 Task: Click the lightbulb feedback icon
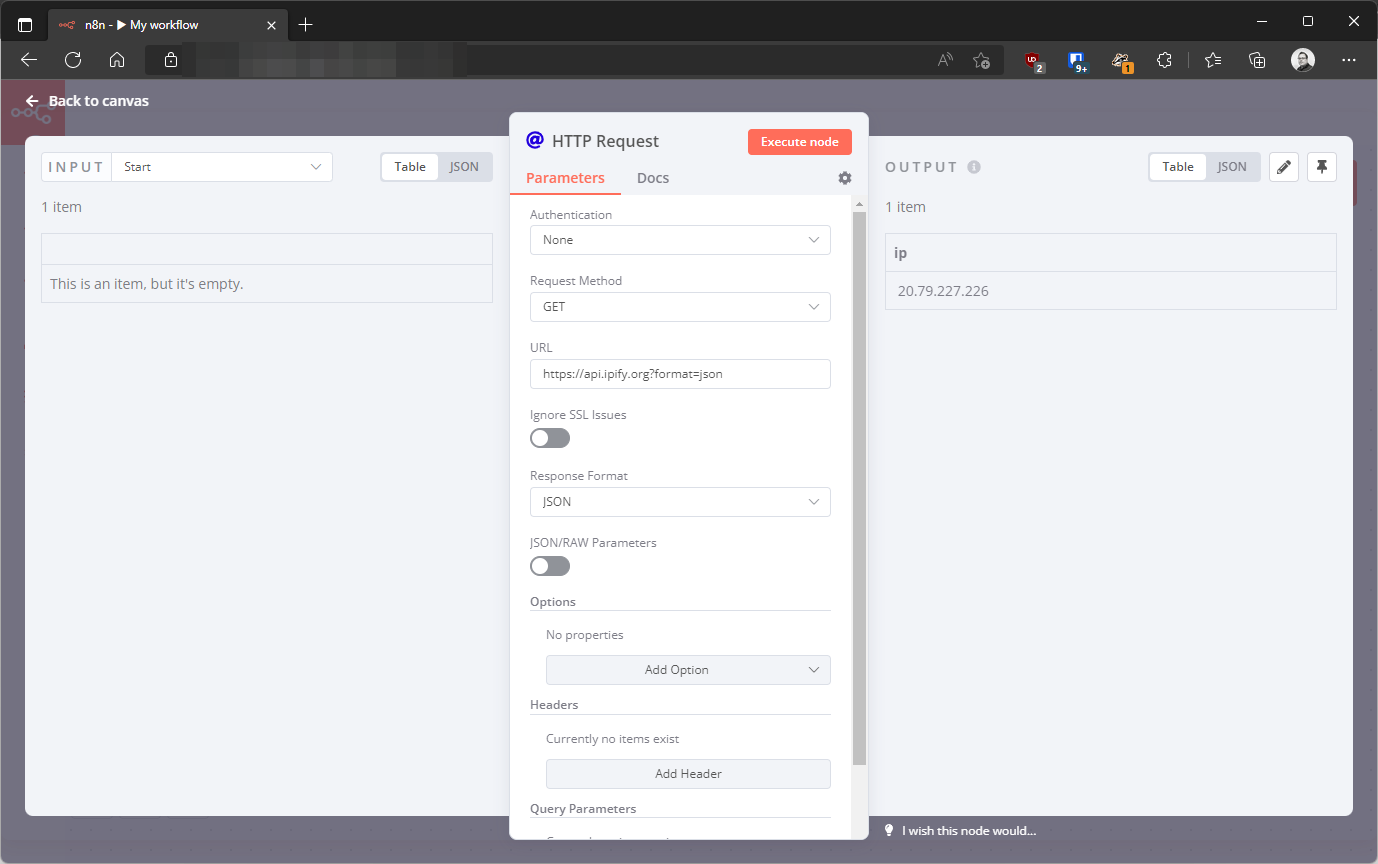[888, 830]
